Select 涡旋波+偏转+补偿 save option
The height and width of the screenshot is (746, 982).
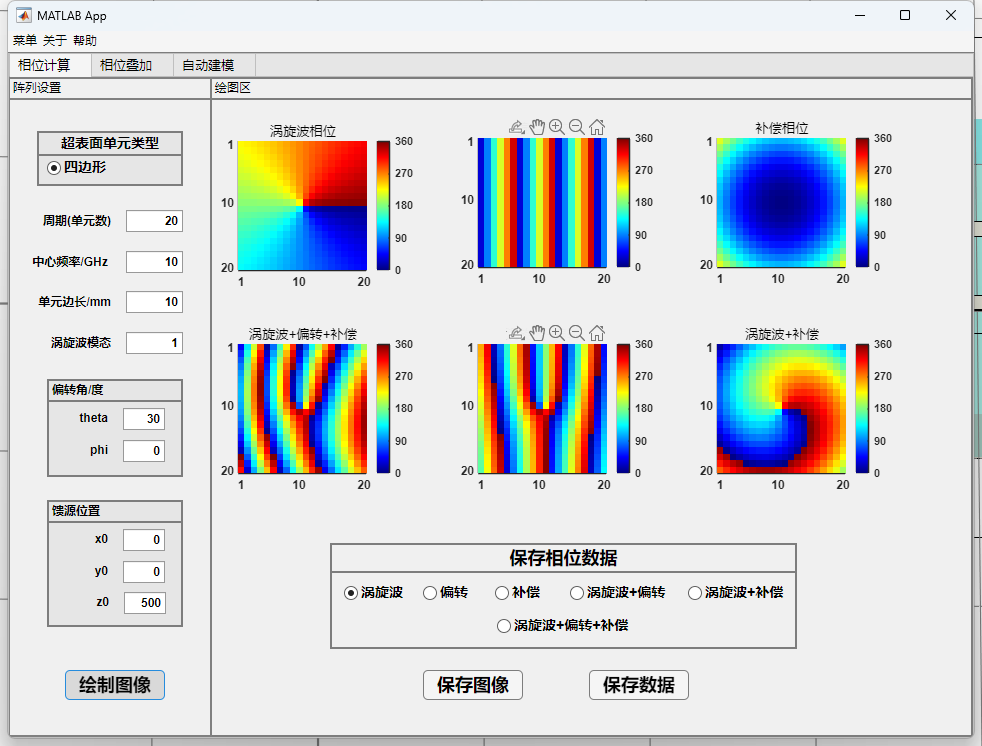[504, 626]
